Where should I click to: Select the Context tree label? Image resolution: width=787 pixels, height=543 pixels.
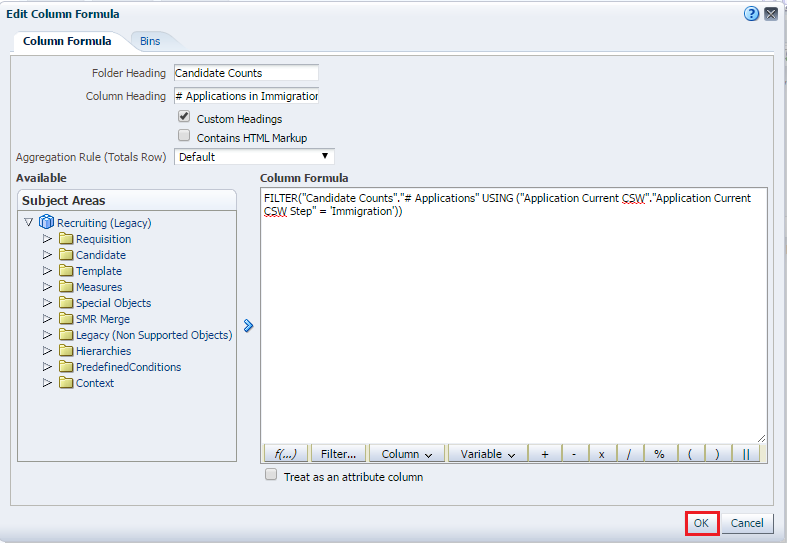click(x=95, y=383)
